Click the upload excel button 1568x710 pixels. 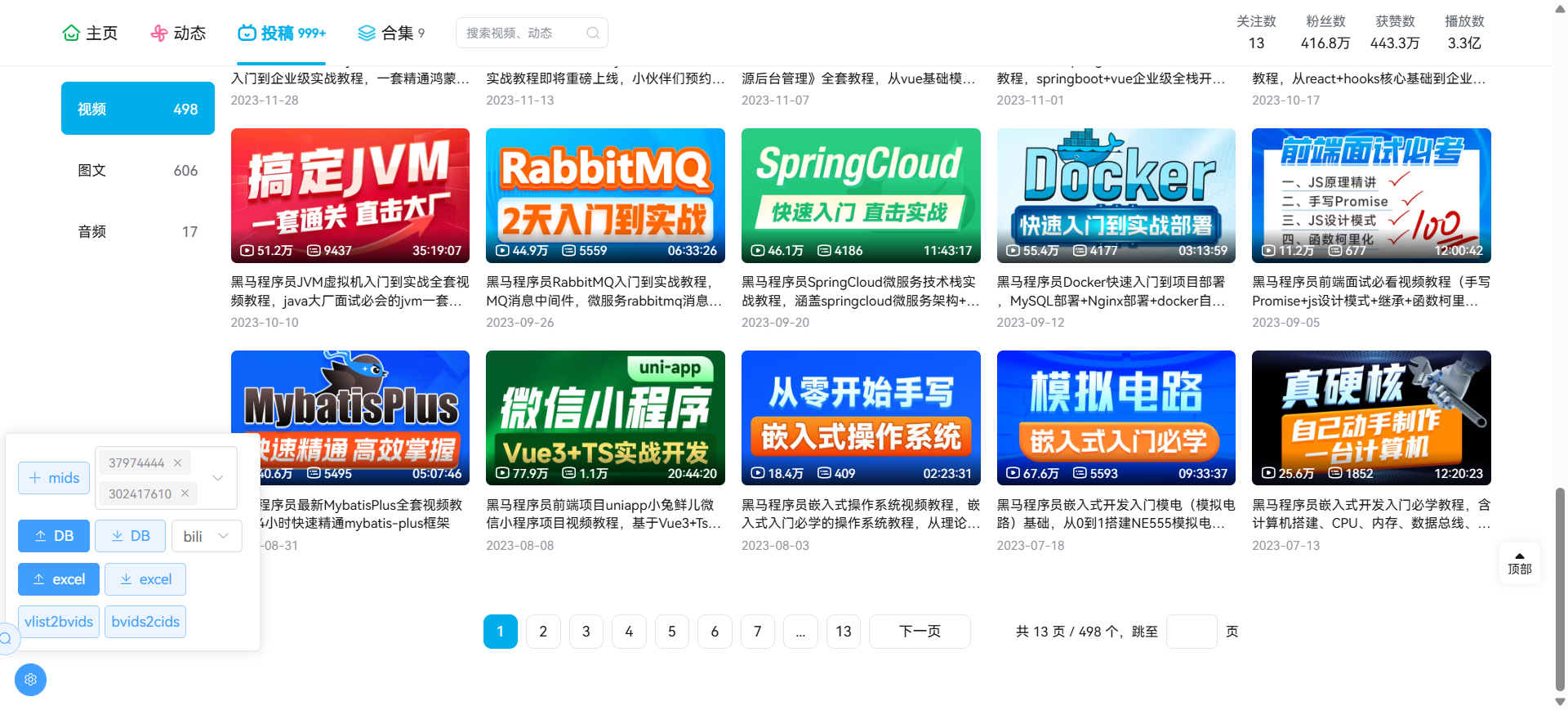click(x=59, y=579)
